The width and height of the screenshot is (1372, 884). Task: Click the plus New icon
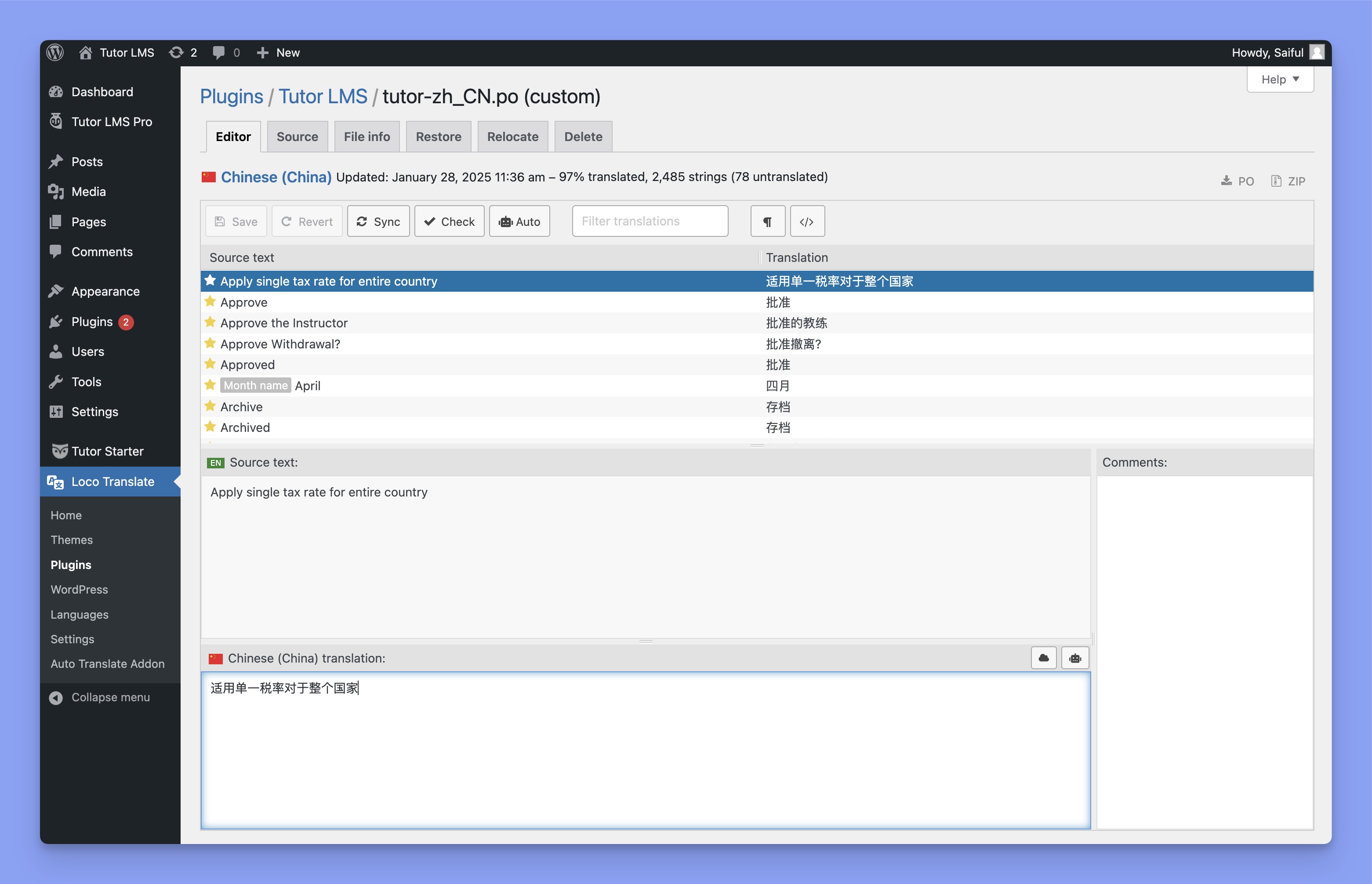pos(262,53)
